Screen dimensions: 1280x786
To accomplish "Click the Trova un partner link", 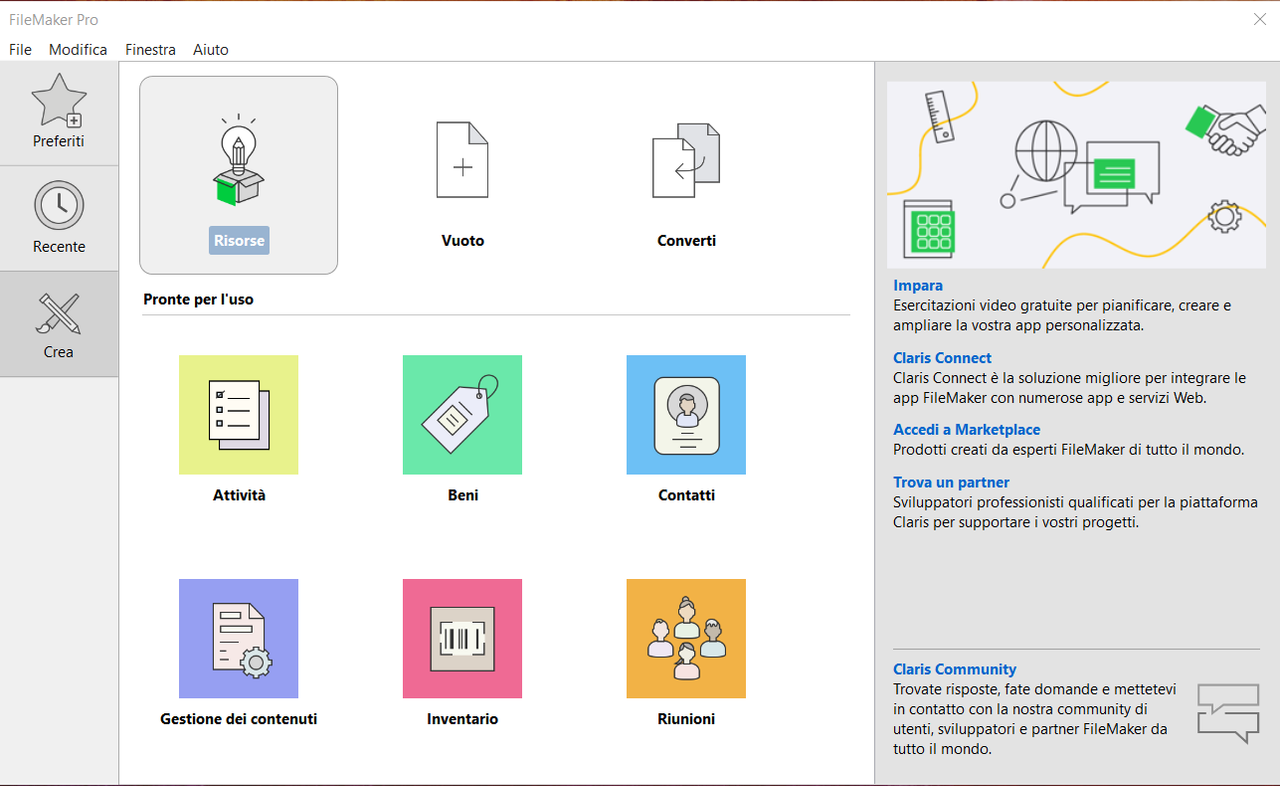I will (951, 482).
